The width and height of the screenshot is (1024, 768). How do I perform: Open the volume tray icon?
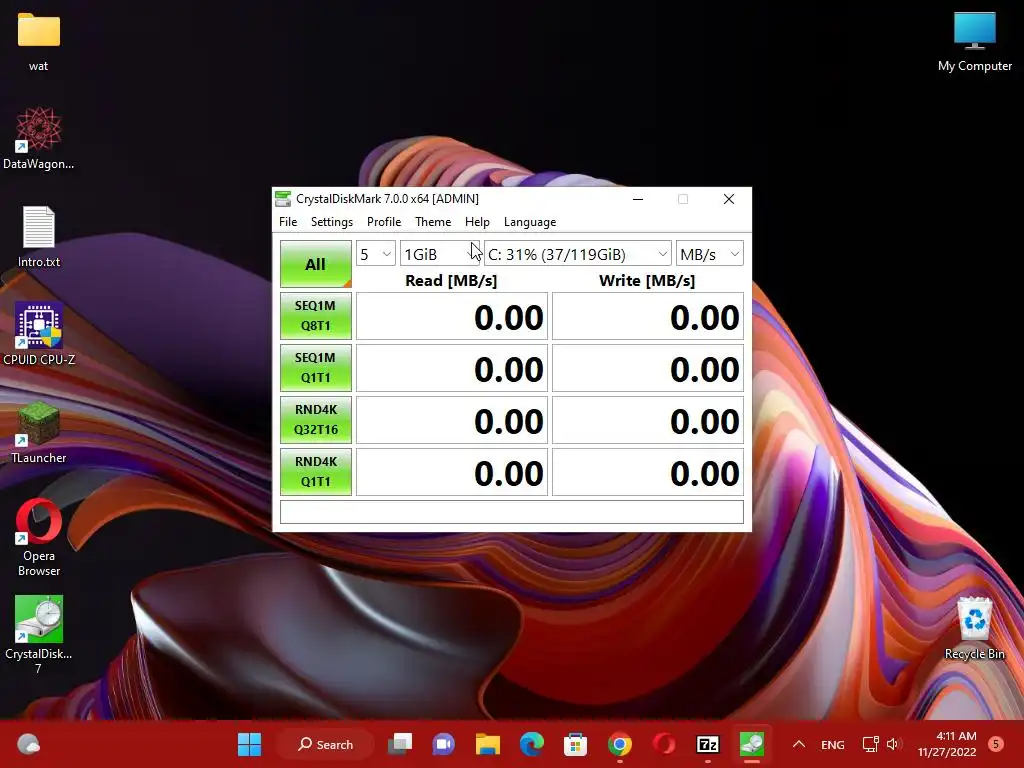(x=893, y=744)
